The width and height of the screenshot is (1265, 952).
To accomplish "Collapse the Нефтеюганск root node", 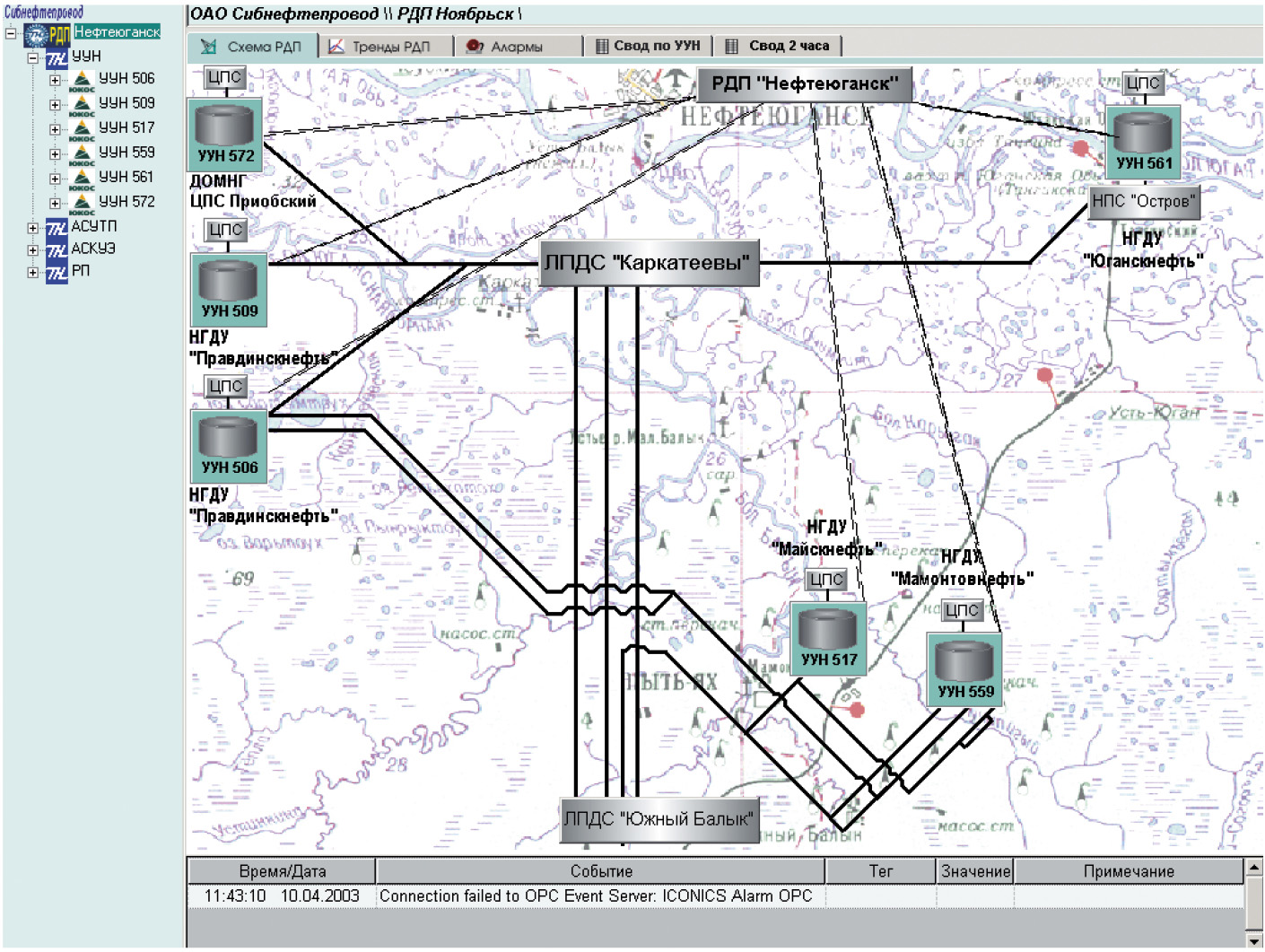I will (11, 34).
